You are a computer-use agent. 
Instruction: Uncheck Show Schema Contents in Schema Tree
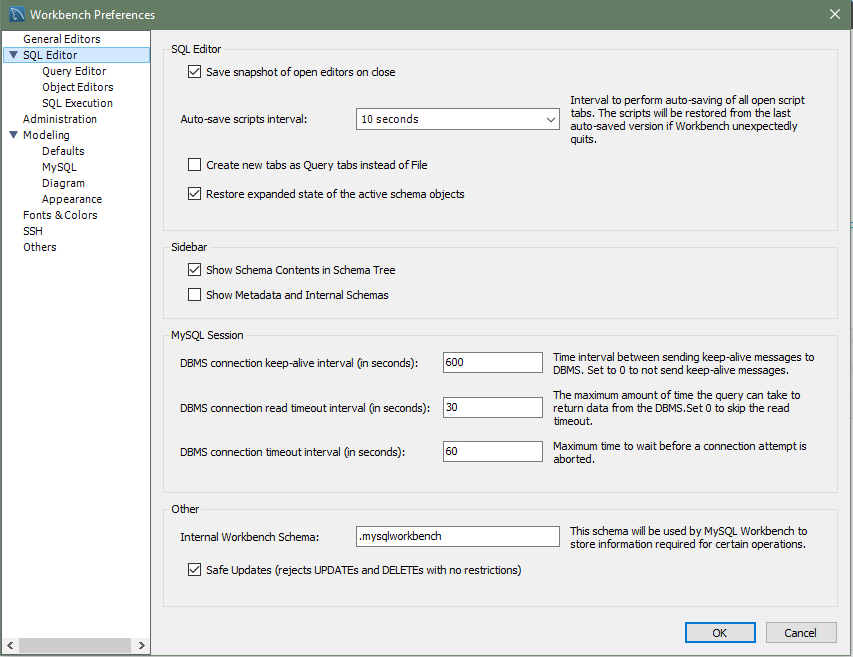pyautogui.click(x=195, y=270)
